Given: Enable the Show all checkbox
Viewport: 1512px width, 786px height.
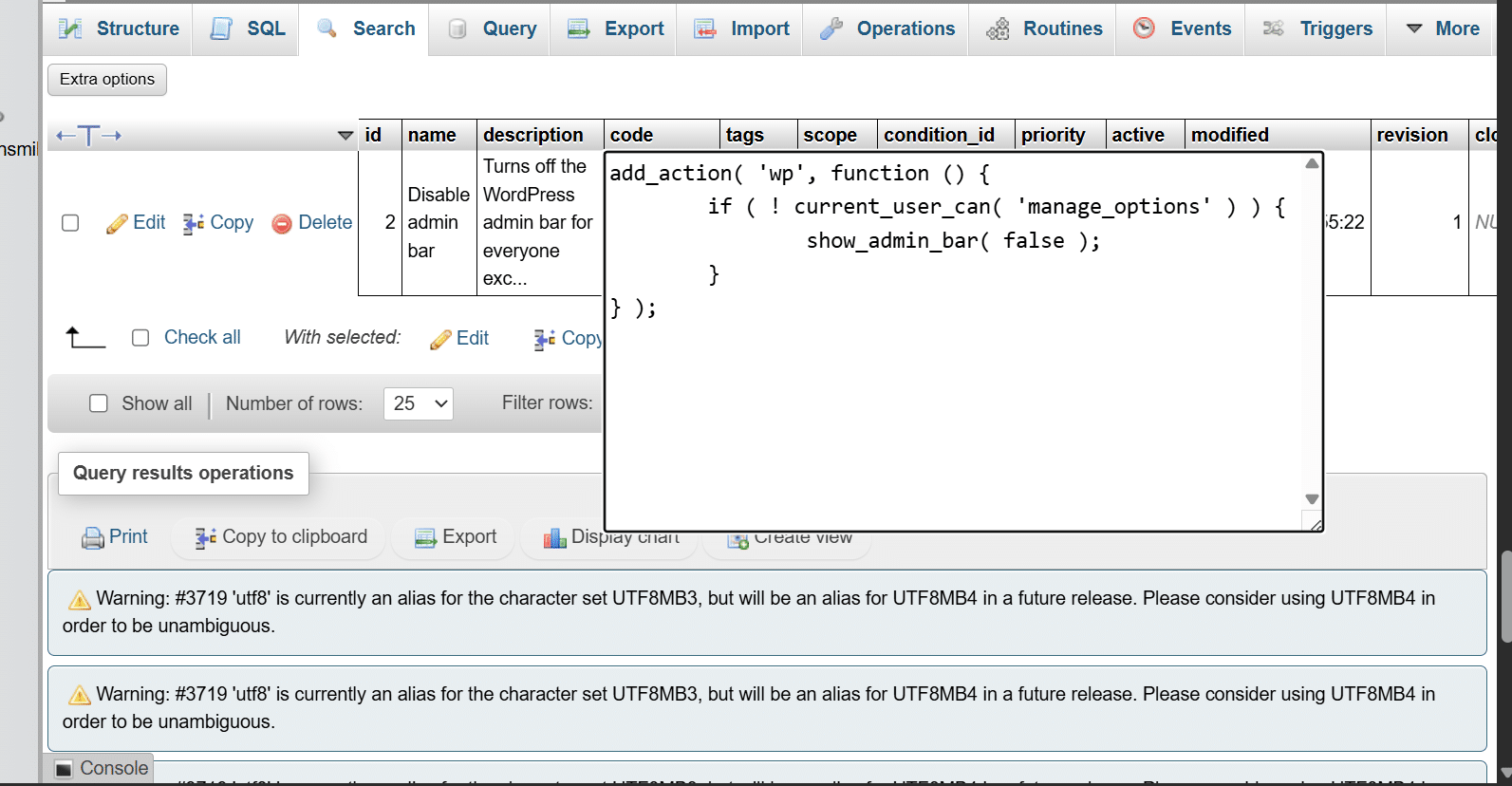Looking at the screenshot, I should (99, 403).
